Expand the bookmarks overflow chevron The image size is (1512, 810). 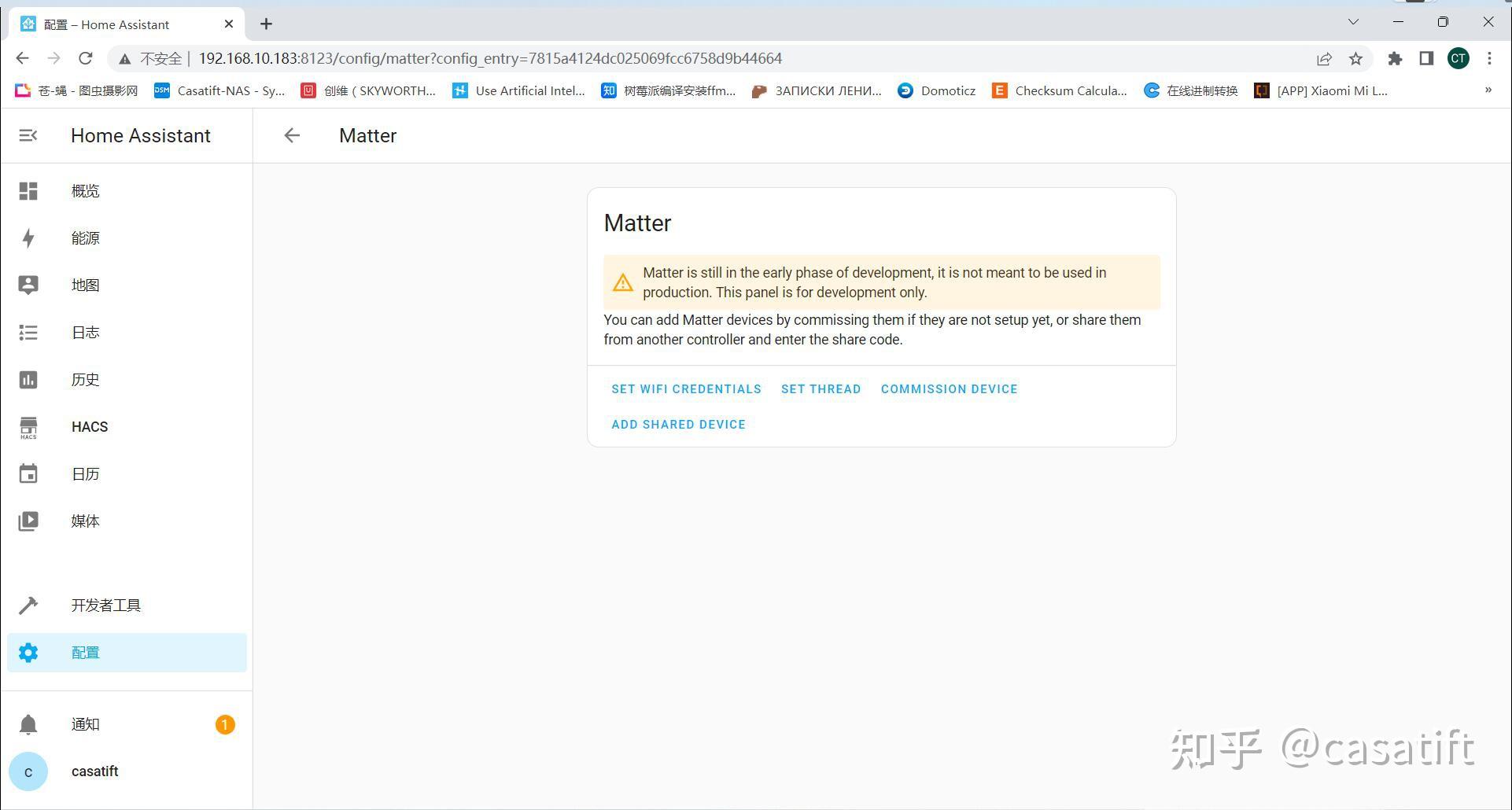[x=1489, y=90]
